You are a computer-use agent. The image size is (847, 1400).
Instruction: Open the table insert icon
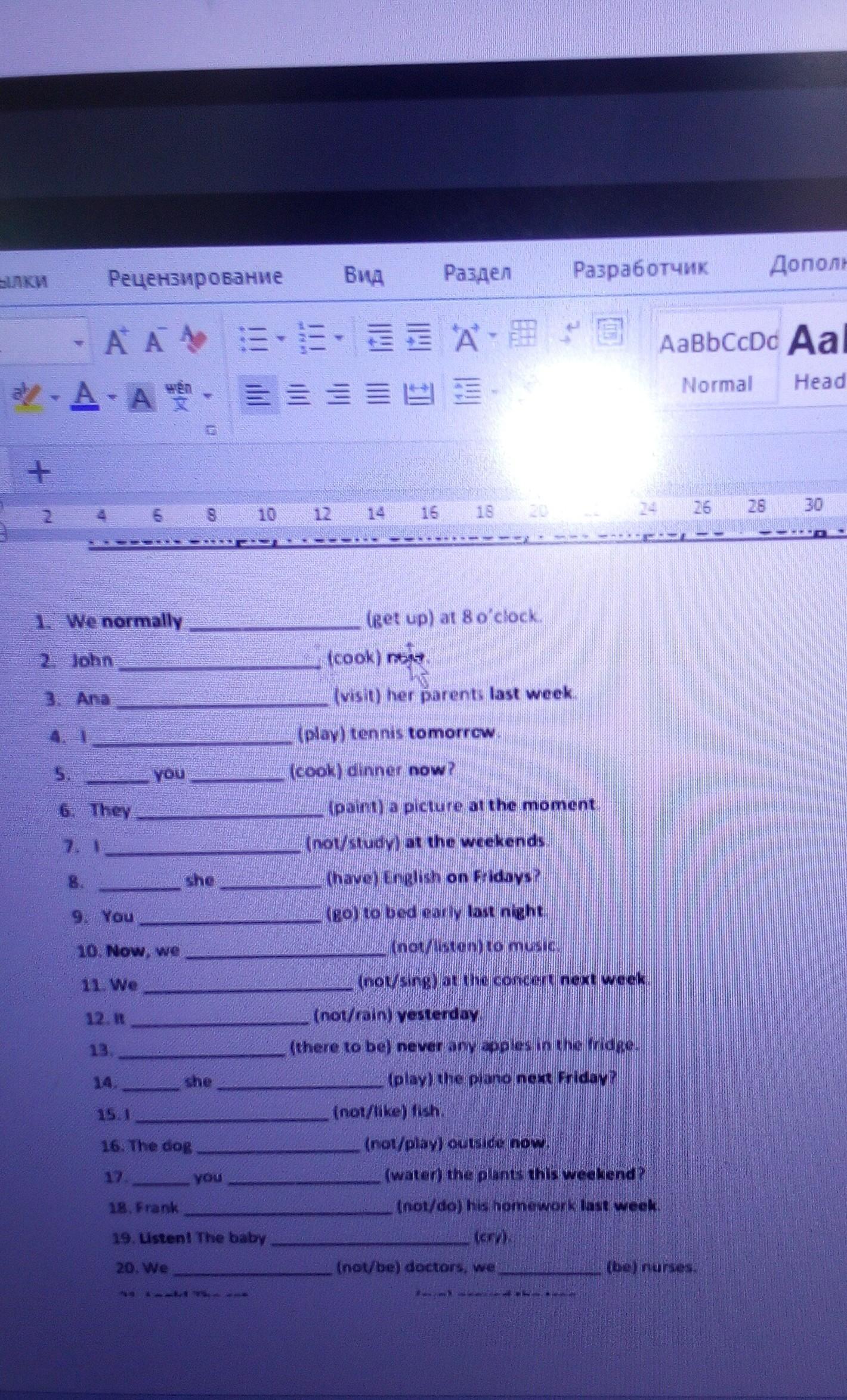pos(523,333)
